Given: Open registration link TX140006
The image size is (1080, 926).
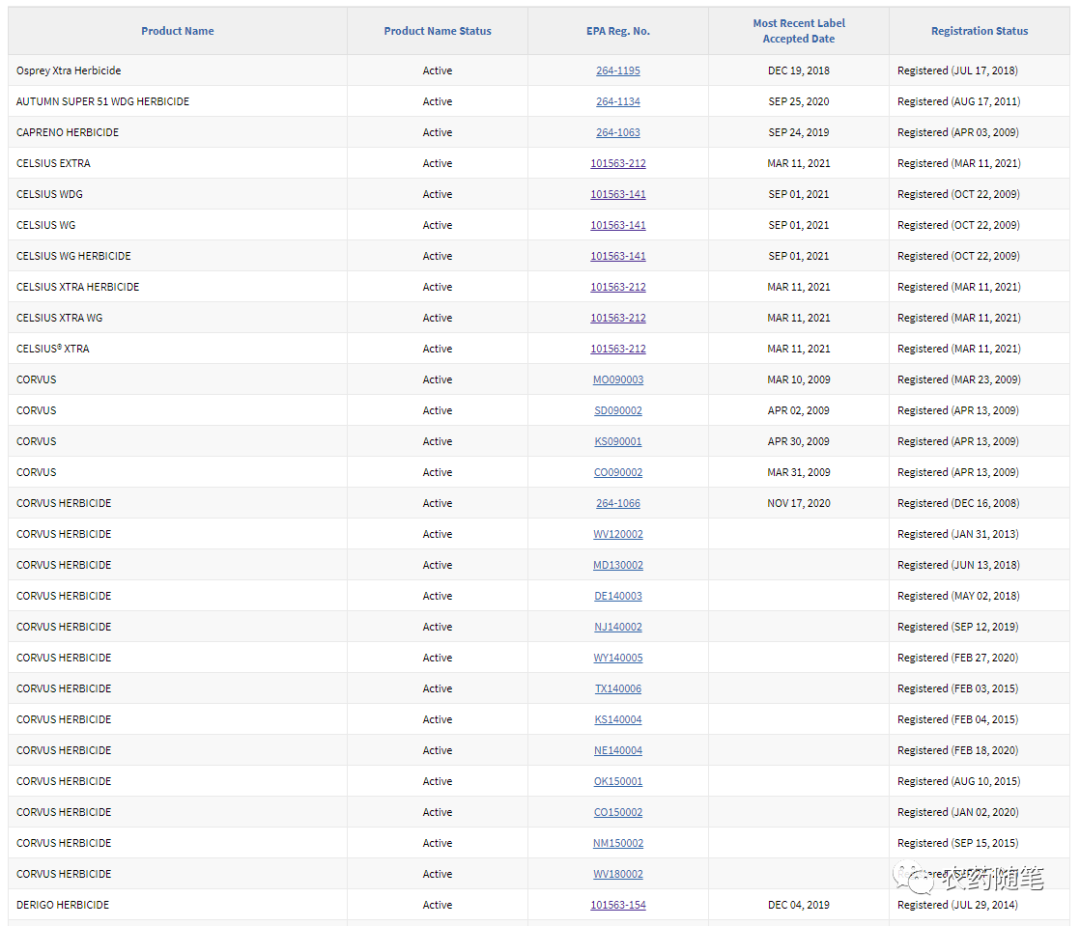Looking at the screenshot, I should pos(618,689).
